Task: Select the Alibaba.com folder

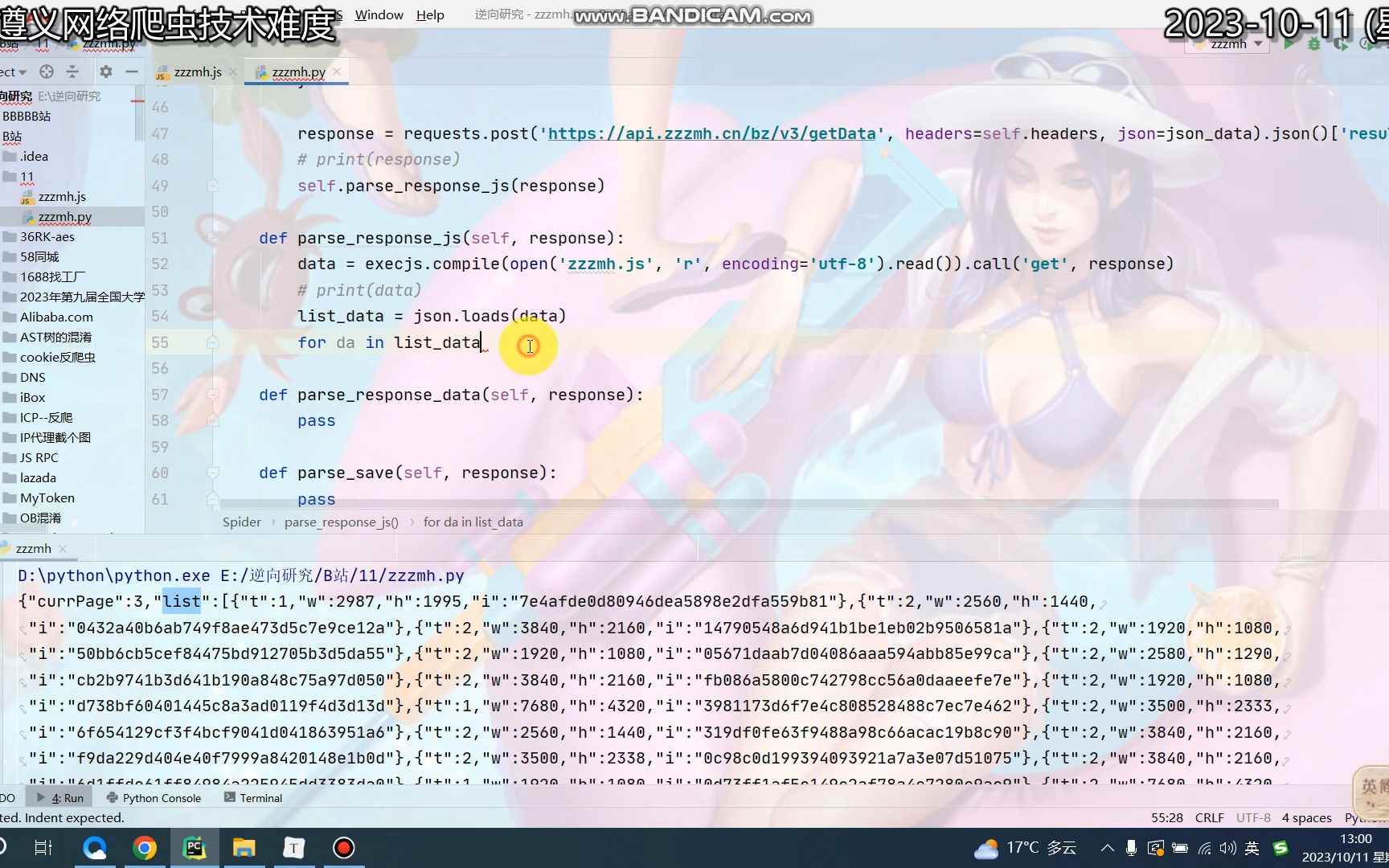Action: click(56, 317)
